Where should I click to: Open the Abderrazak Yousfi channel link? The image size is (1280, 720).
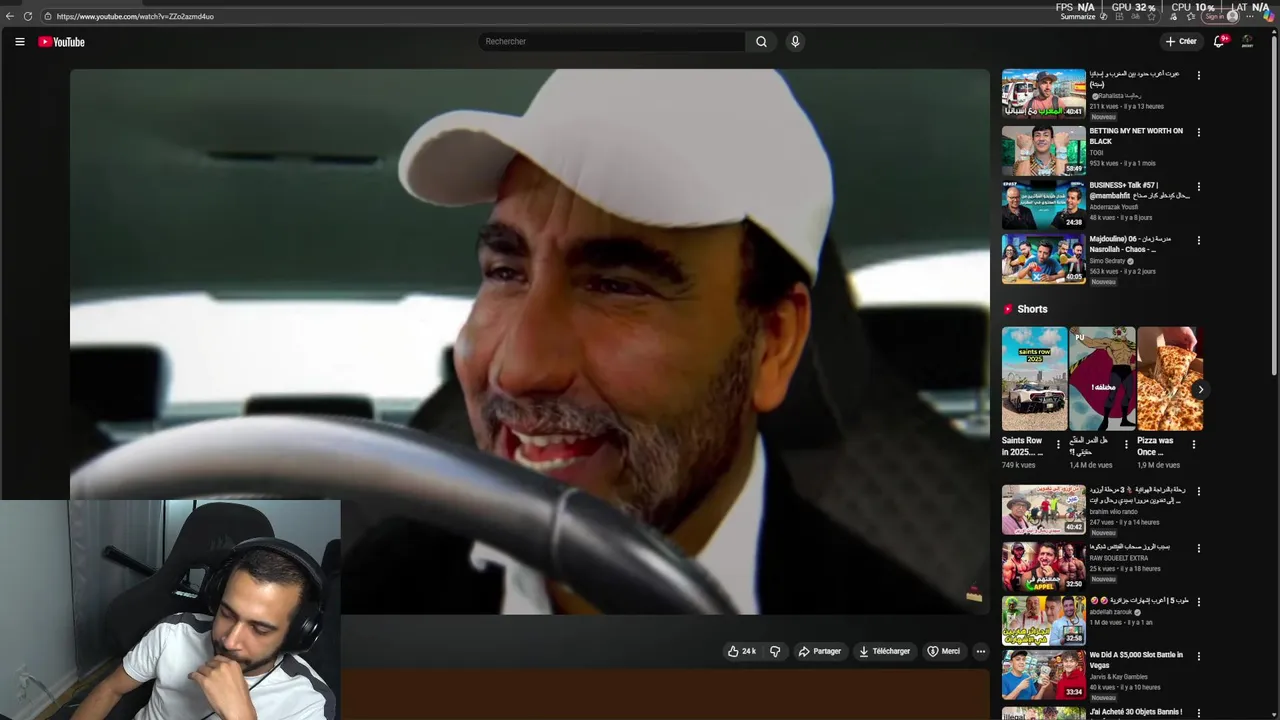pos(1112,207)
